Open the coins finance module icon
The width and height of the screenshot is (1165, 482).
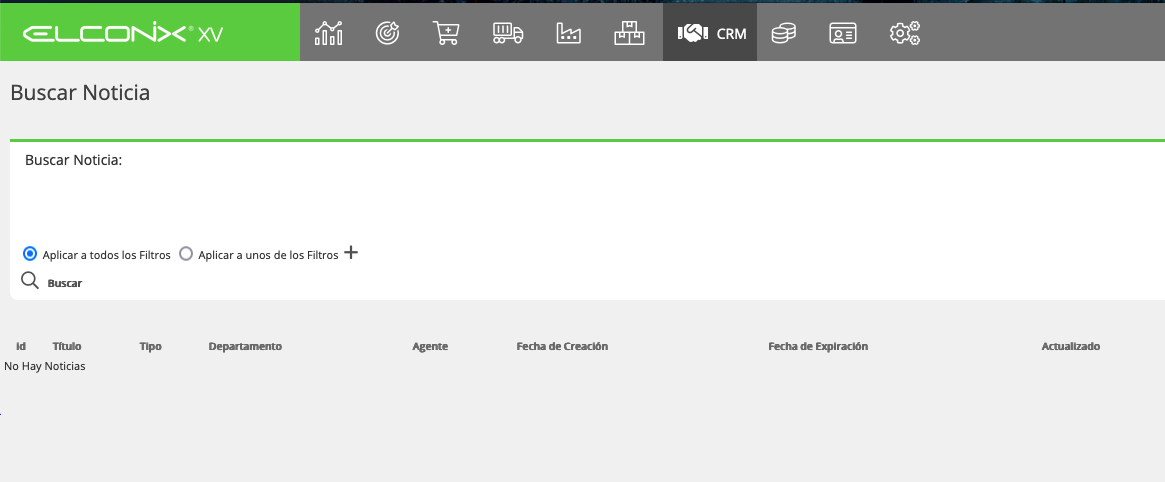pos(784,33)
